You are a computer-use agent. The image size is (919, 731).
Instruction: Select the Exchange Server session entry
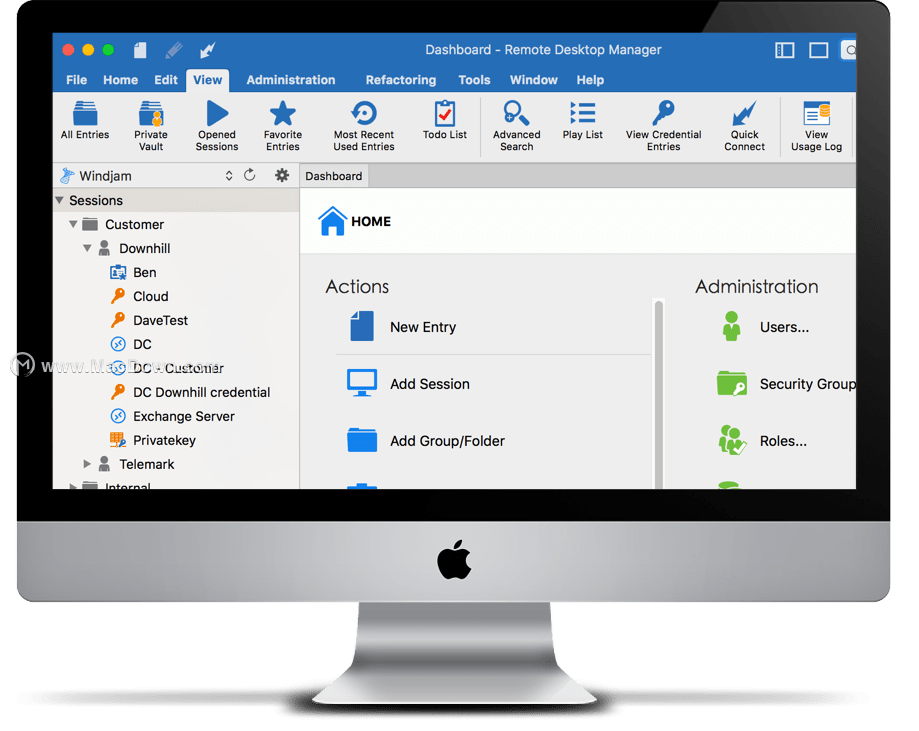184,416
